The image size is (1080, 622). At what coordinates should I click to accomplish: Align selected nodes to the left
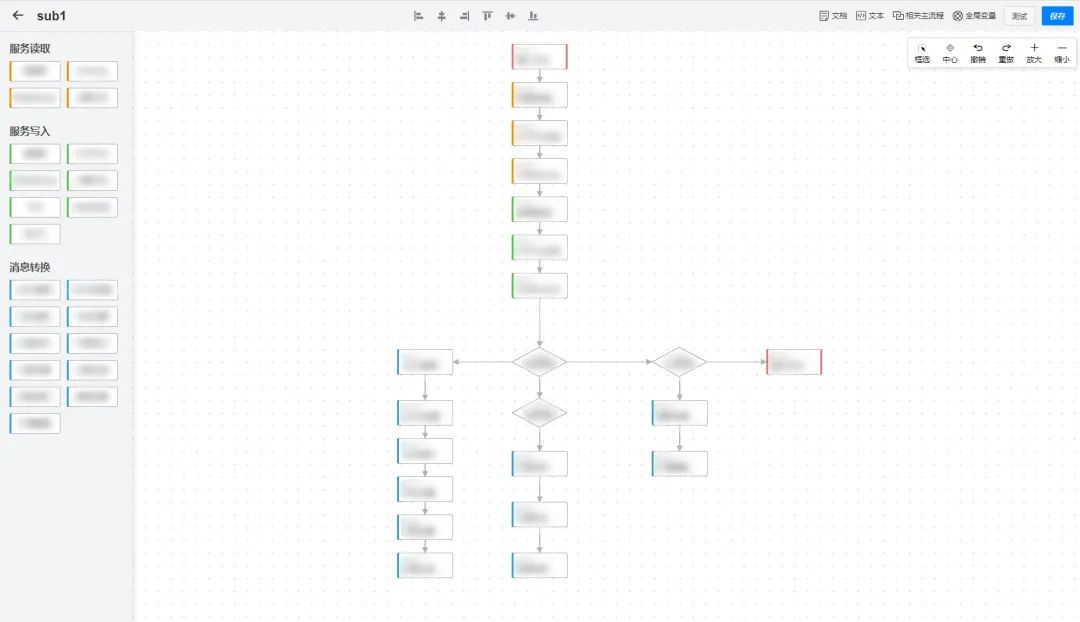coord(419,16)
